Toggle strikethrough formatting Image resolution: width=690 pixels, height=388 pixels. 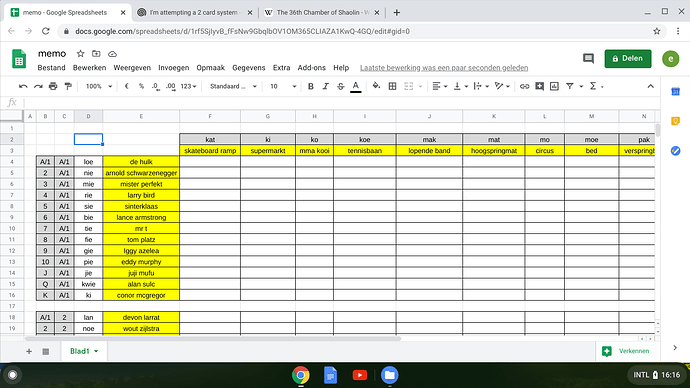pyautogui.click(x=341, y=86)
